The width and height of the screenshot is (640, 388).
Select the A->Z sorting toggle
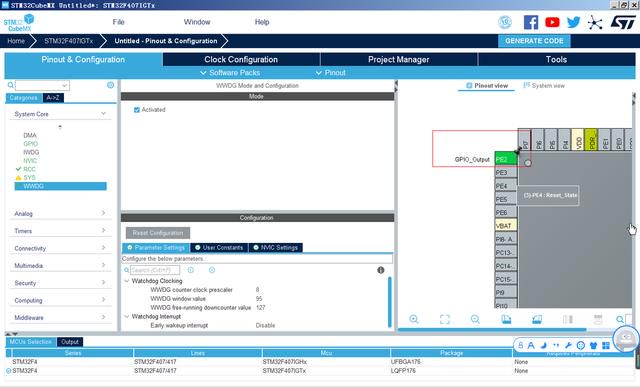tap(53, 98)
